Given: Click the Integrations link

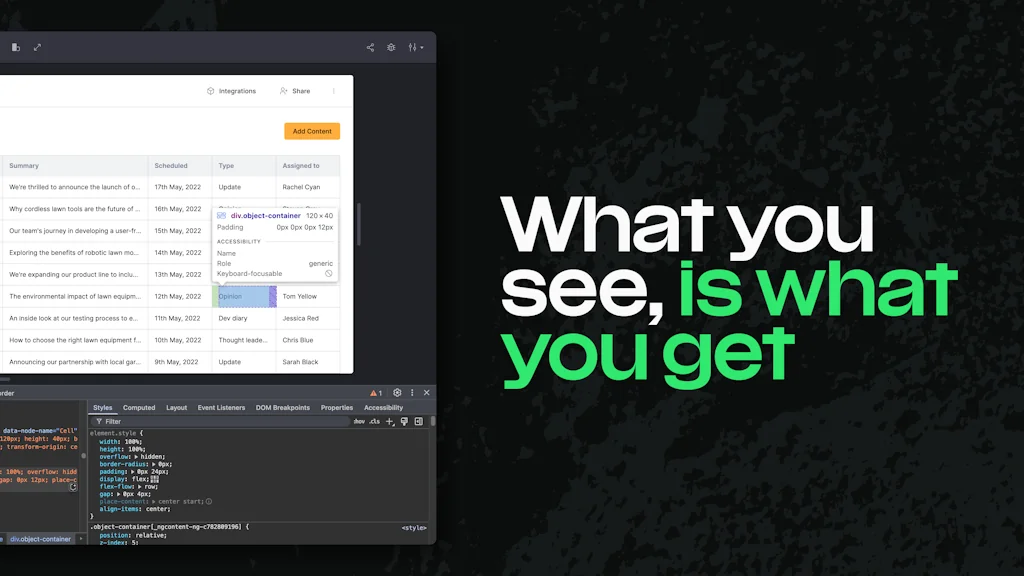Looking at the screenshot, I should (231, 91).
